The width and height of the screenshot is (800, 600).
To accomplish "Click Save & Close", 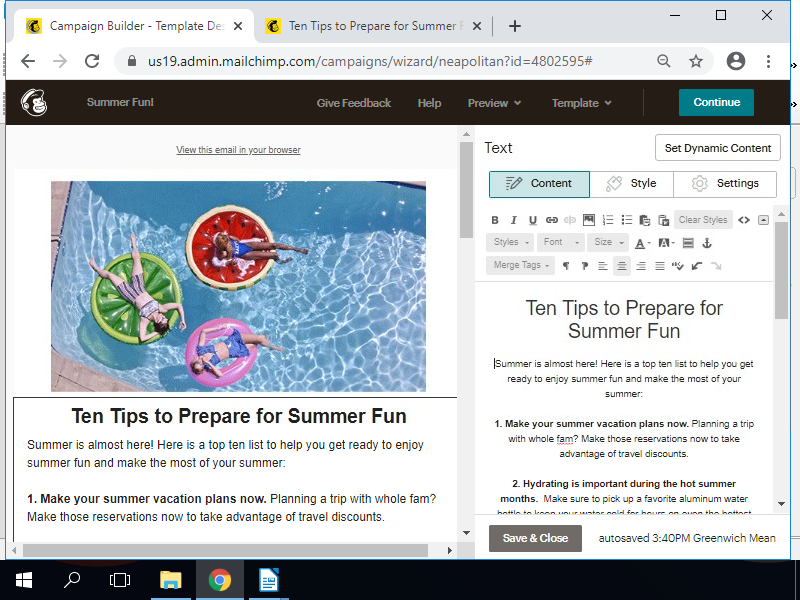I will pyautogui.click(x=535, y=538).
